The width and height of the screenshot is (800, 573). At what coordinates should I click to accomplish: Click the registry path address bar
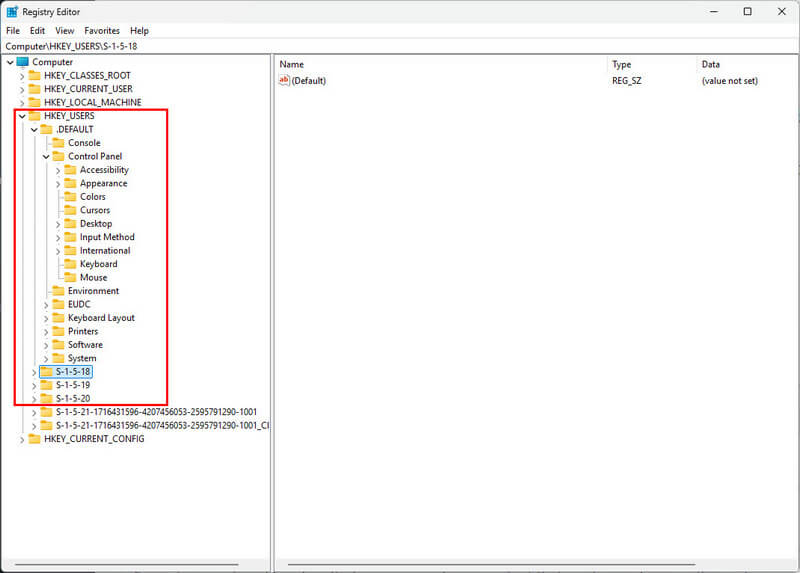click(399, 46)
